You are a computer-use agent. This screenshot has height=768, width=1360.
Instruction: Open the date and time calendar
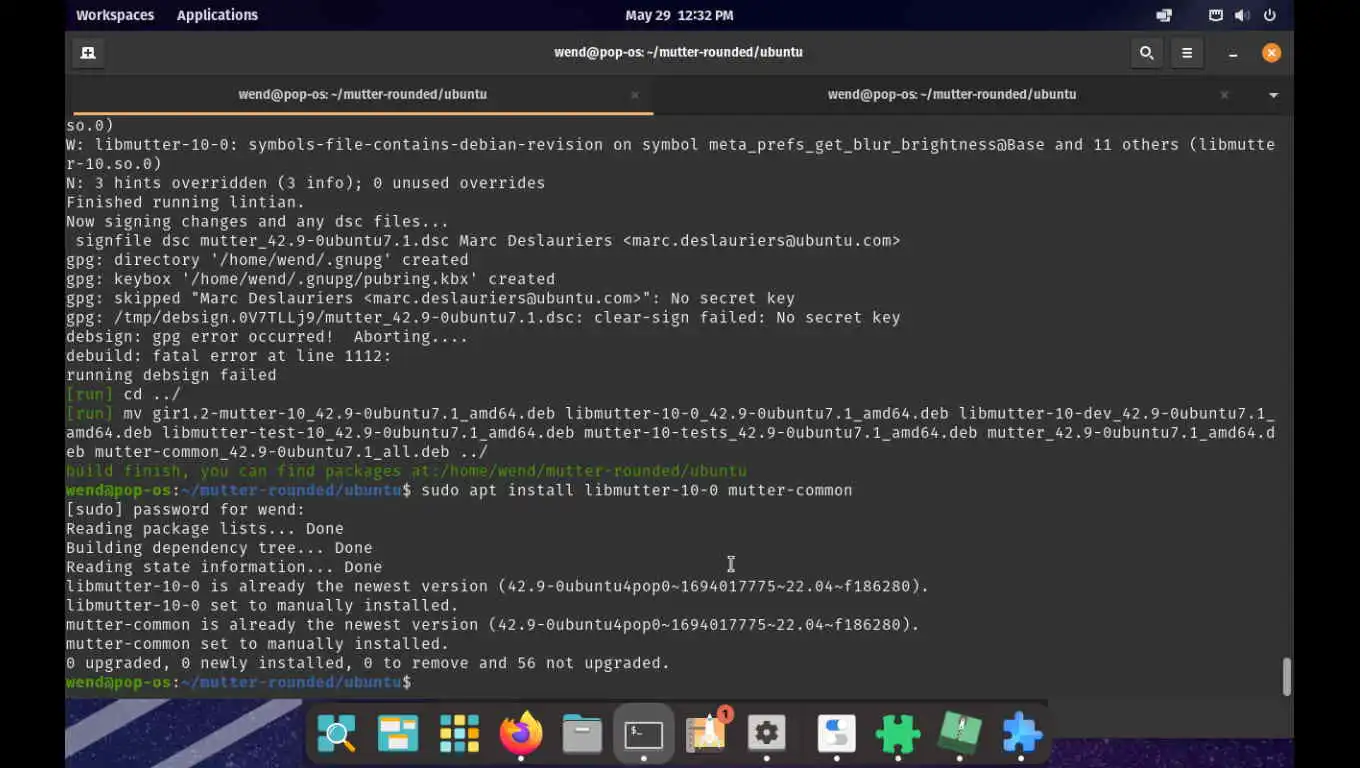point(679,15)
